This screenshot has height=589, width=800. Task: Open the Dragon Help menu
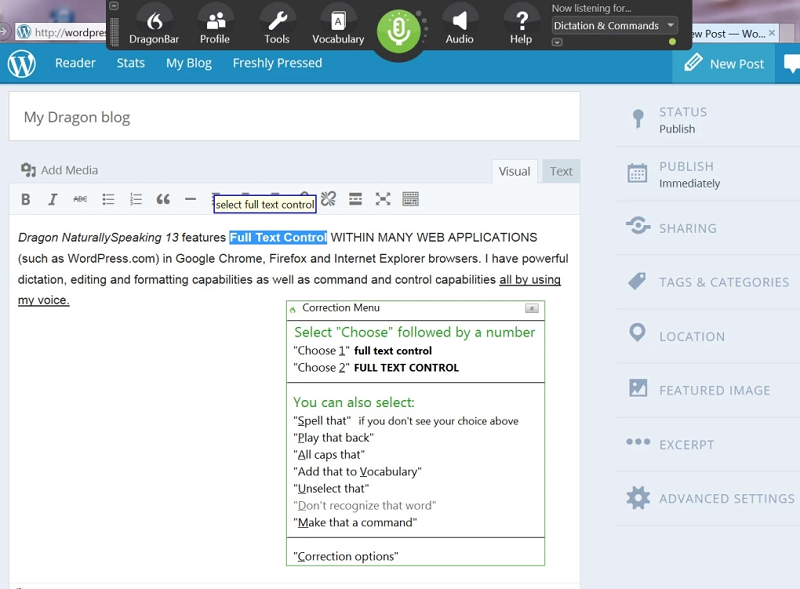(521, 26)
